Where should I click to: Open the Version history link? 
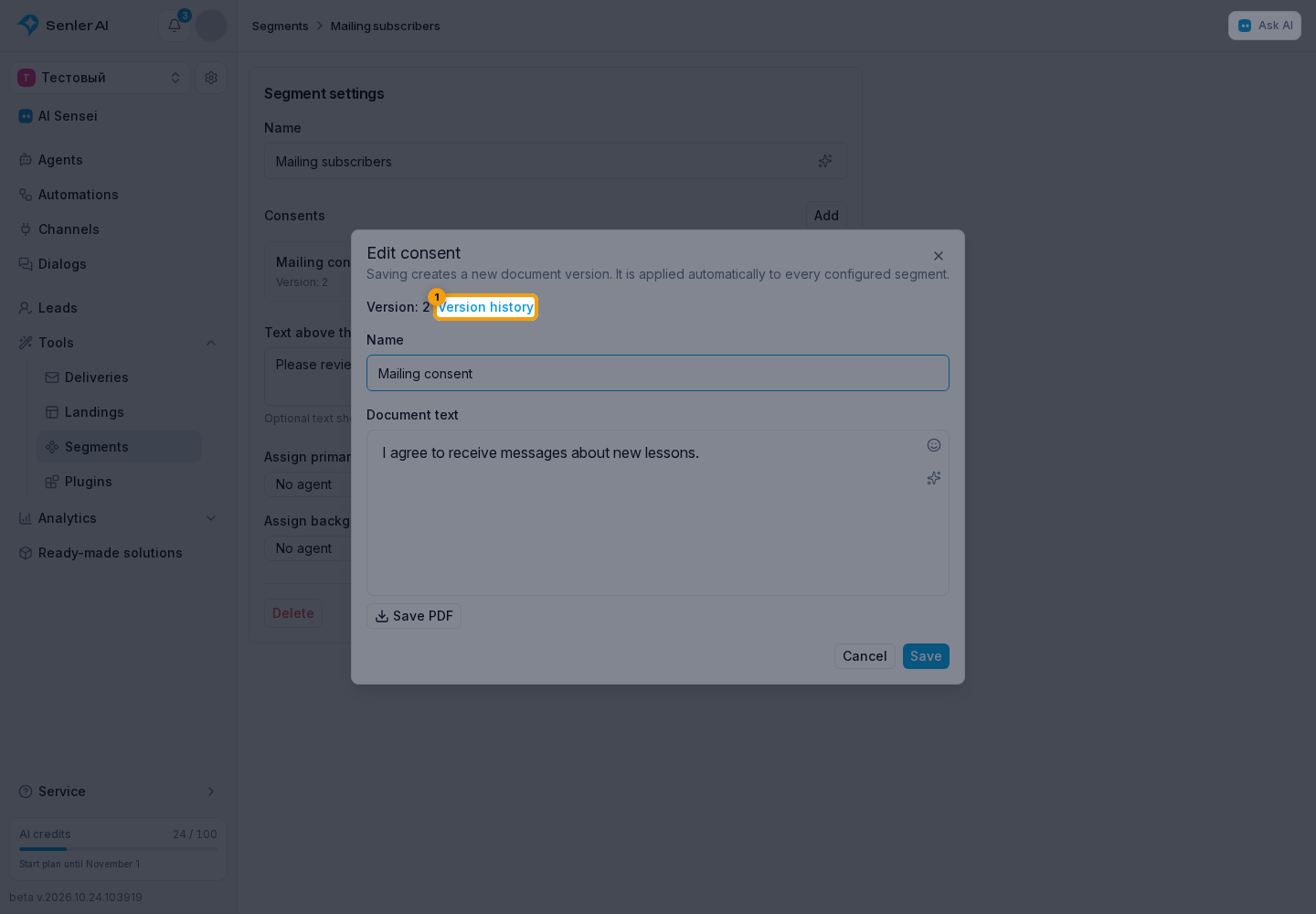[x=485, y=307]
